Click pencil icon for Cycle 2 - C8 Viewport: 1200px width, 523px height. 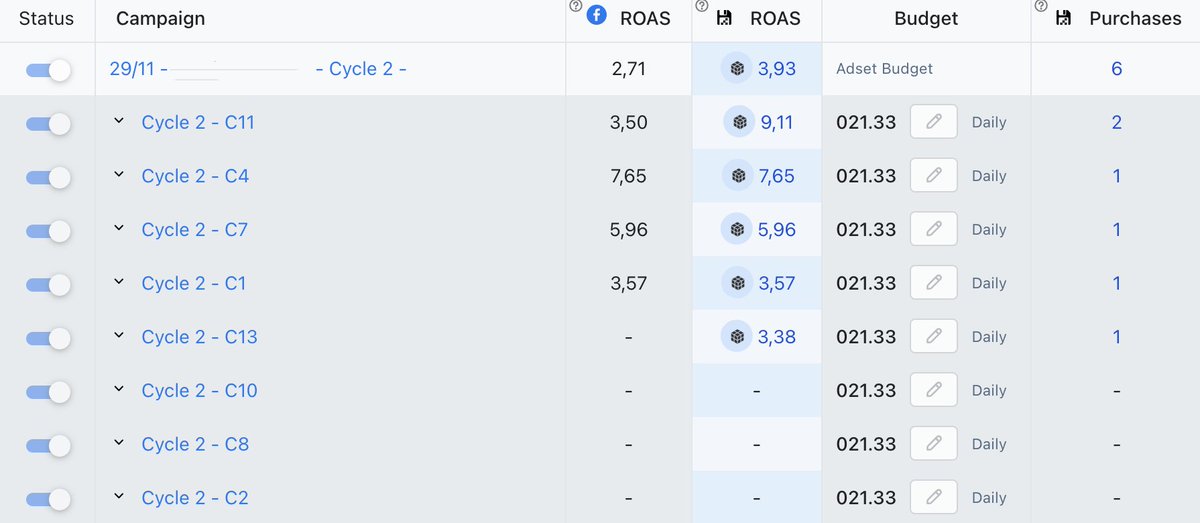[934, 444]
